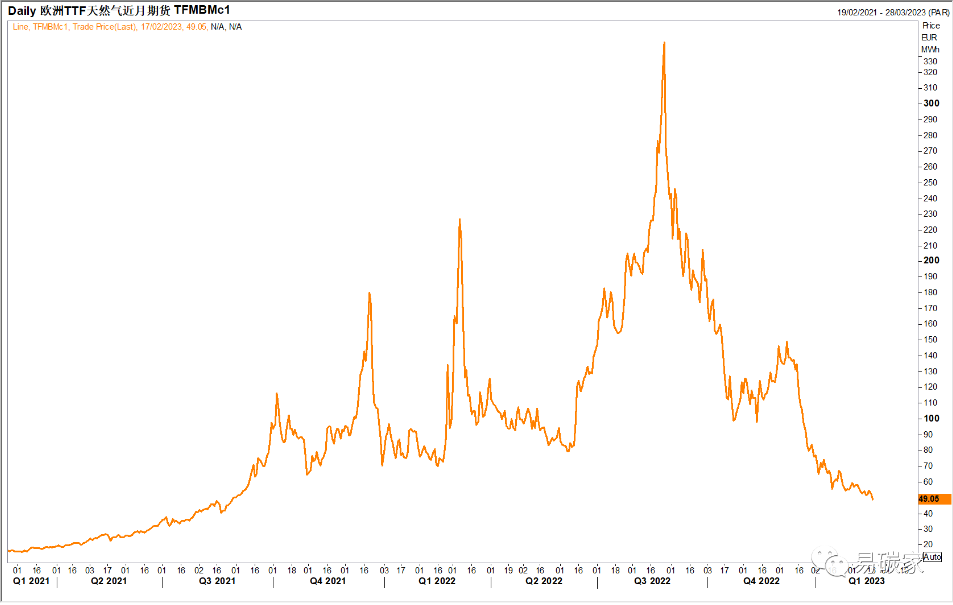
Task: Click the bold 300 price axis tick
Action: pos(930,103)
